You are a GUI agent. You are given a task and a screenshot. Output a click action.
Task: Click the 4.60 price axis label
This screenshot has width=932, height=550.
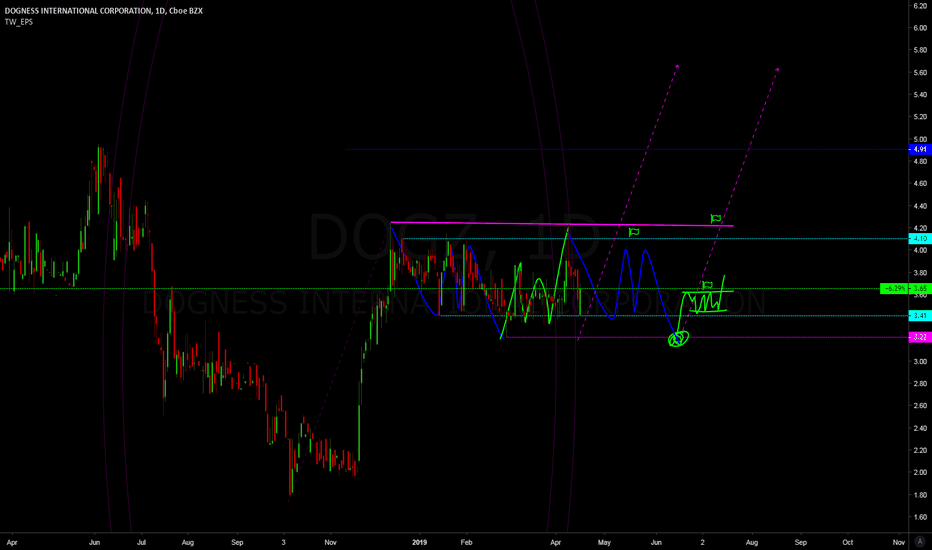coord(920,184)
